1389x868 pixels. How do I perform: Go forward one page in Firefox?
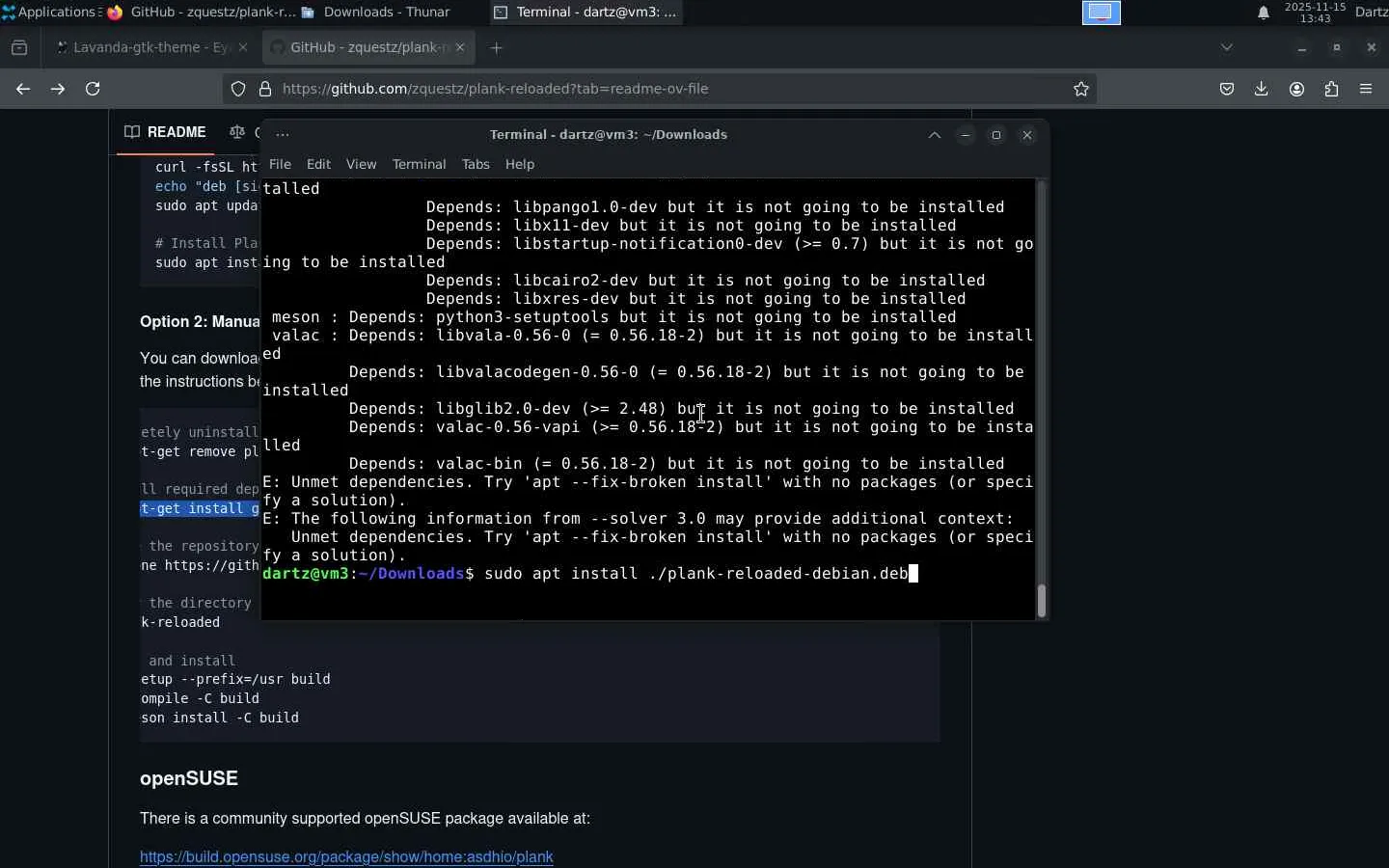[x=58, y=89]
